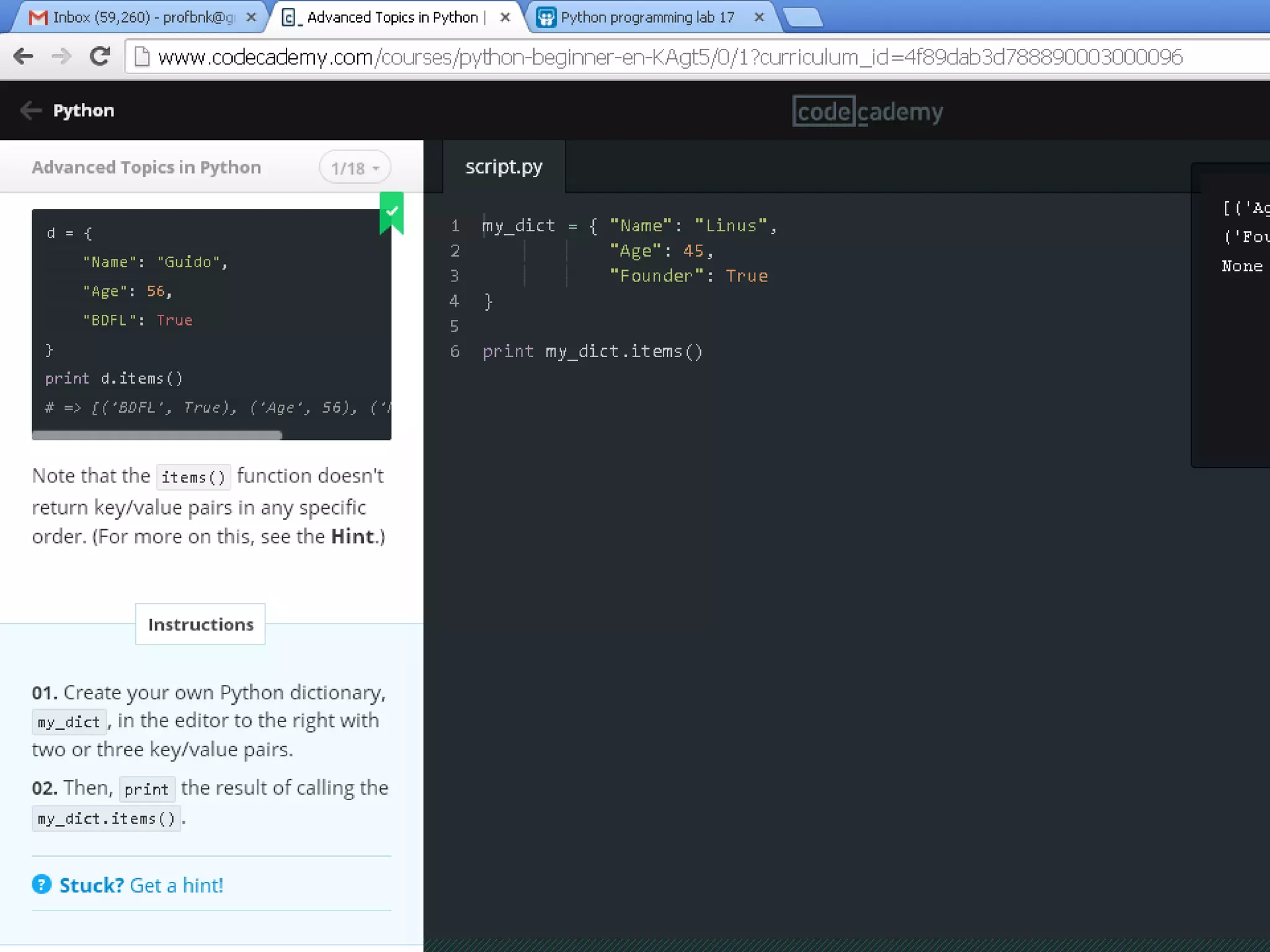Open a new browser tab

click(x=803, y=18)
